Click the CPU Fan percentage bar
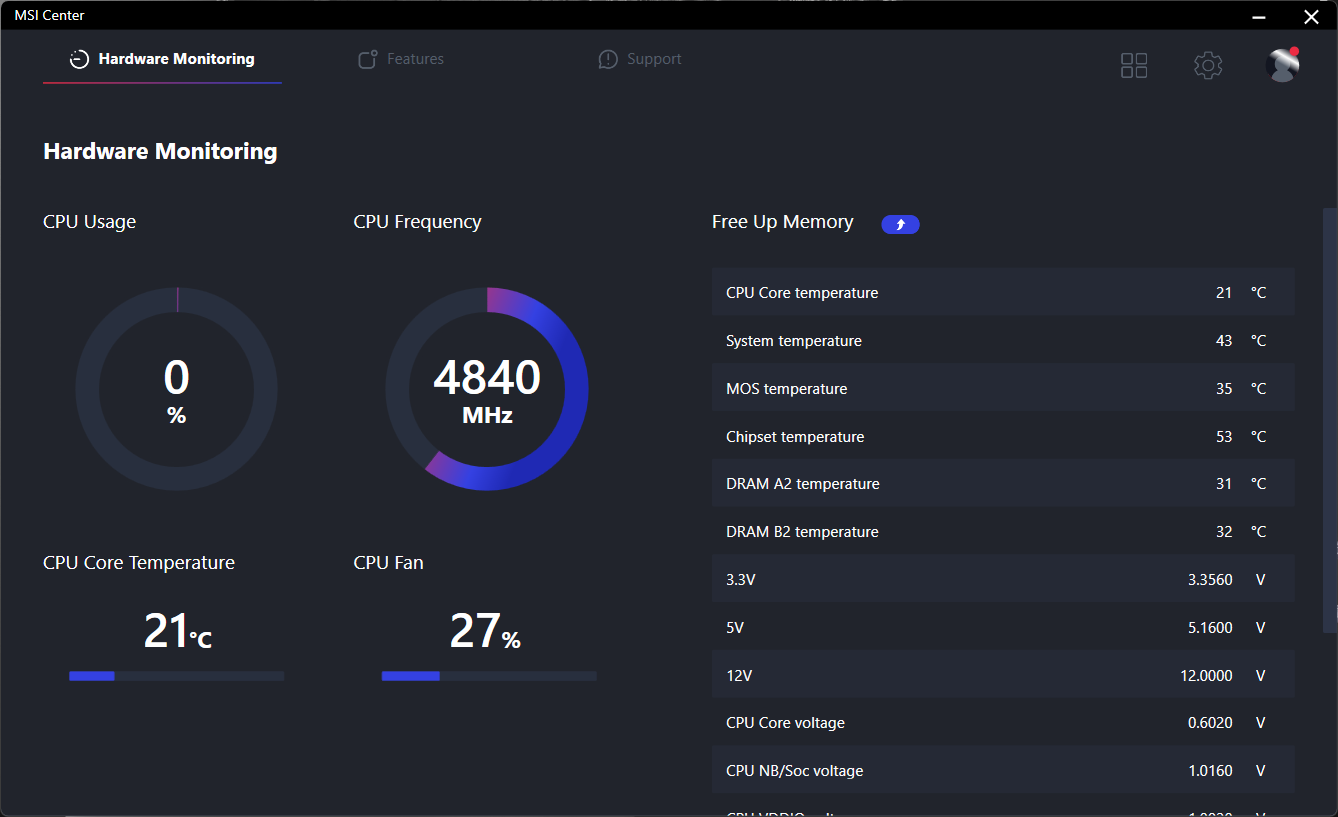This screenshot has width=1338, height=817. 489,676
